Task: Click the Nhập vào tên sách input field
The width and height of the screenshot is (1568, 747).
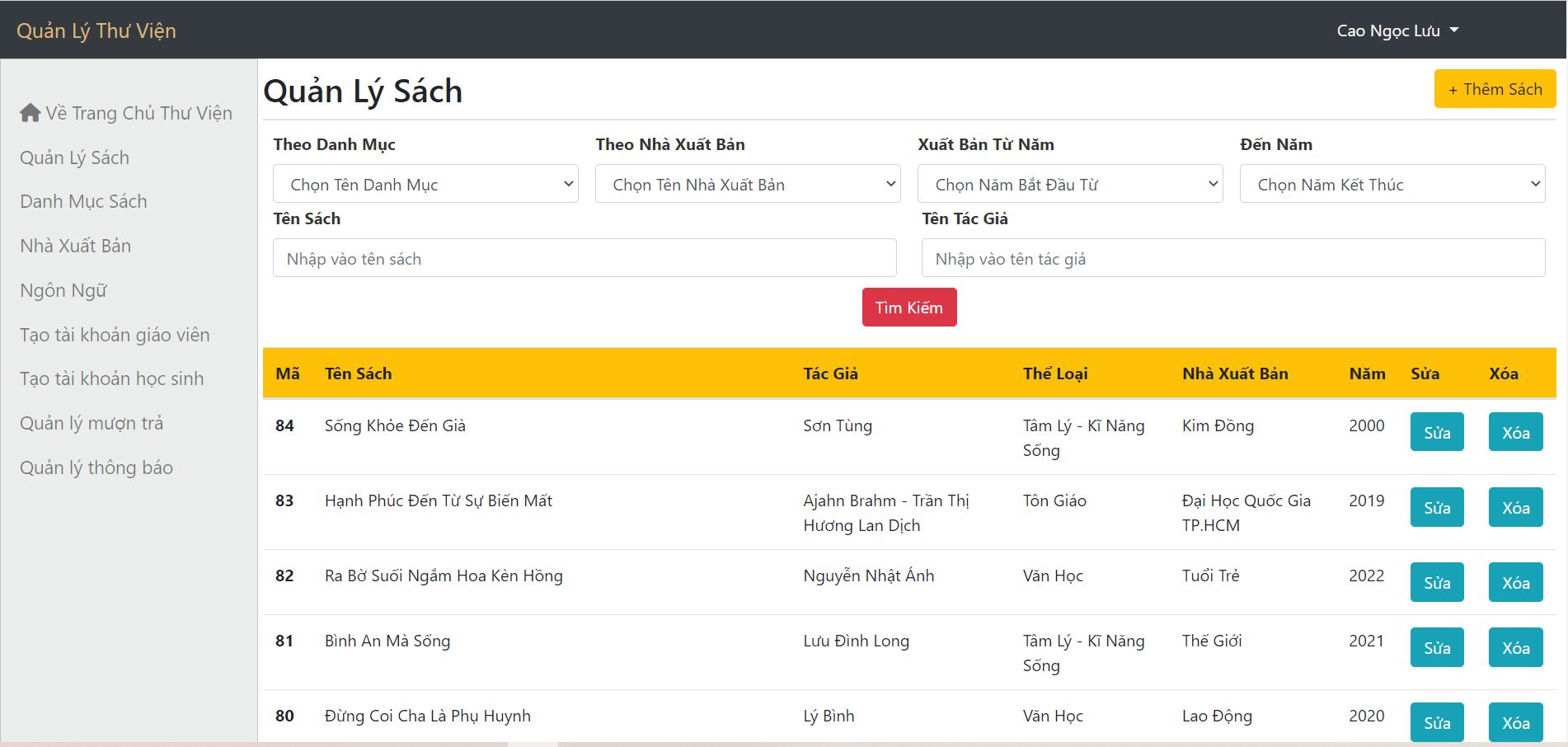Action: tap(584, 257)
